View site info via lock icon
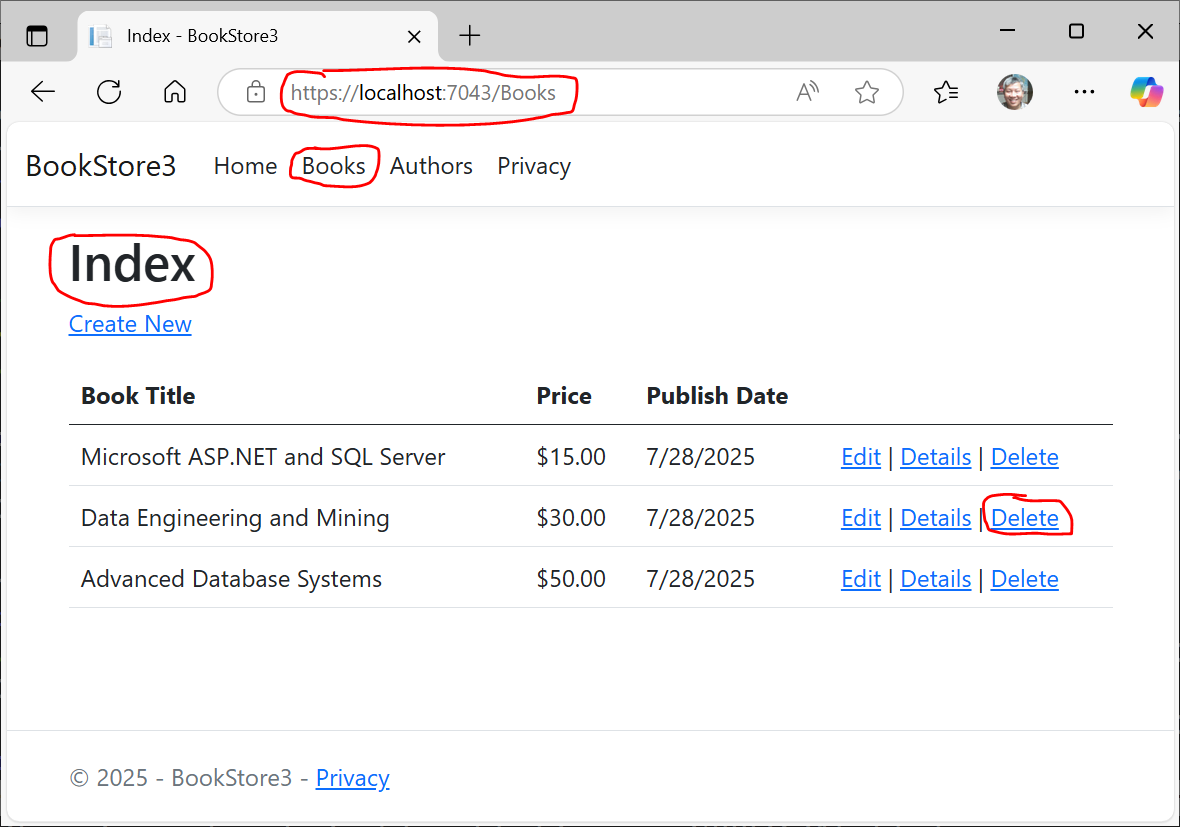1180x827 pixels. 256,92
